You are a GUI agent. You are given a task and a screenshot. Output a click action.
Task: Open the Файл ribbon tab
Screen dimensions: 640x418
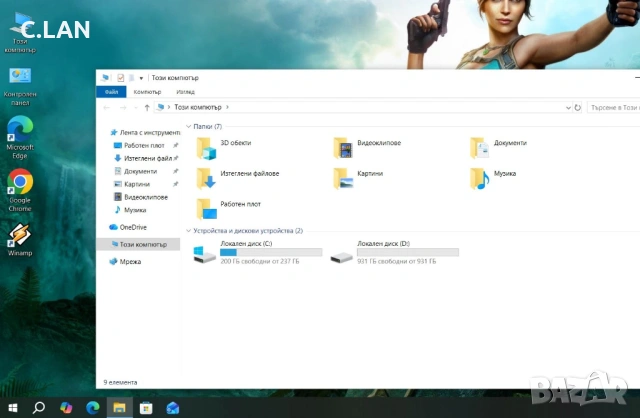pyautogui.click(x=111, y=92)
